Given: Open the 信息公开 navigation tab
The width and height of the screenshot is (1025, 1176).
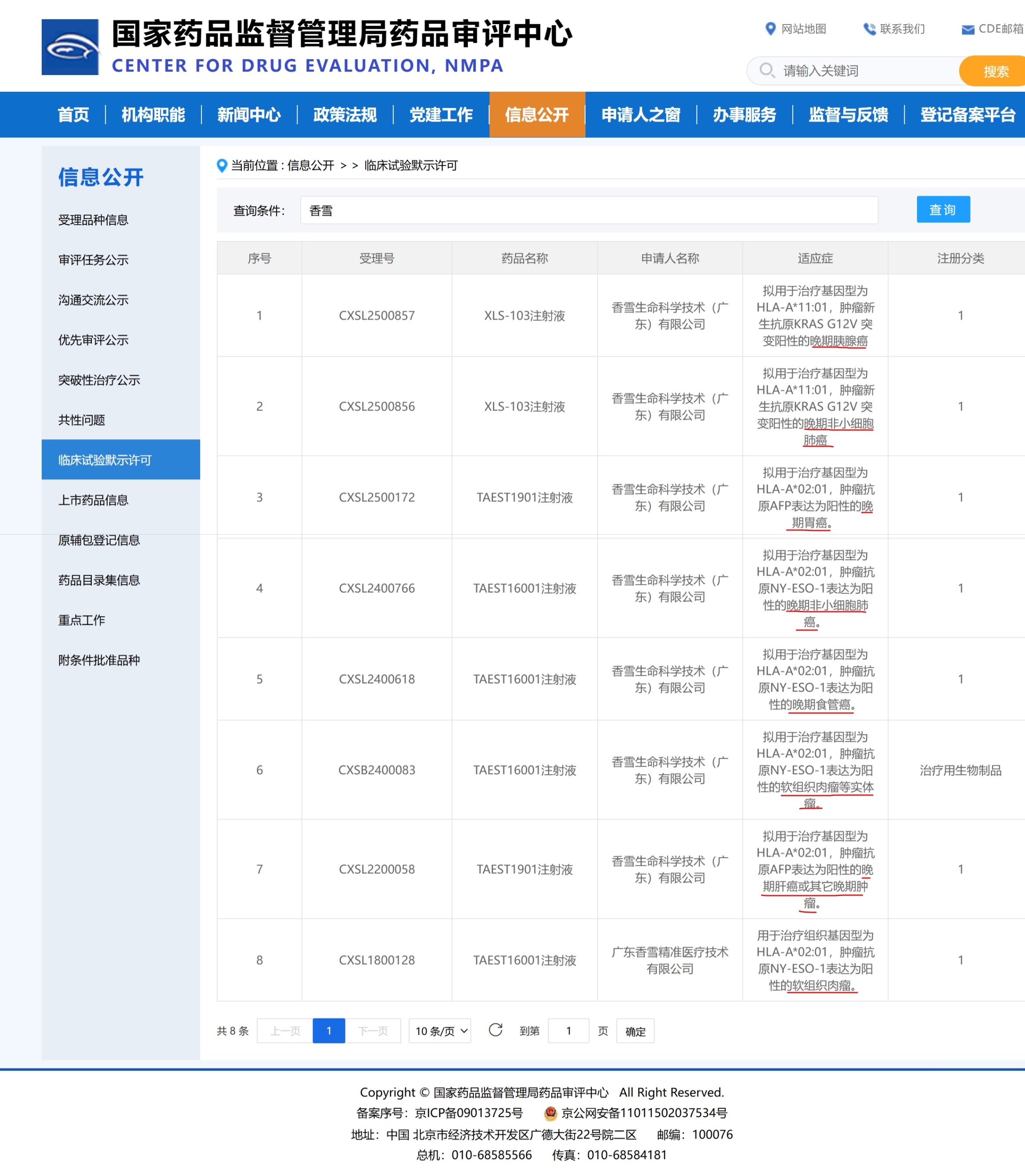Looking at the screenshot, I should 536,115.
